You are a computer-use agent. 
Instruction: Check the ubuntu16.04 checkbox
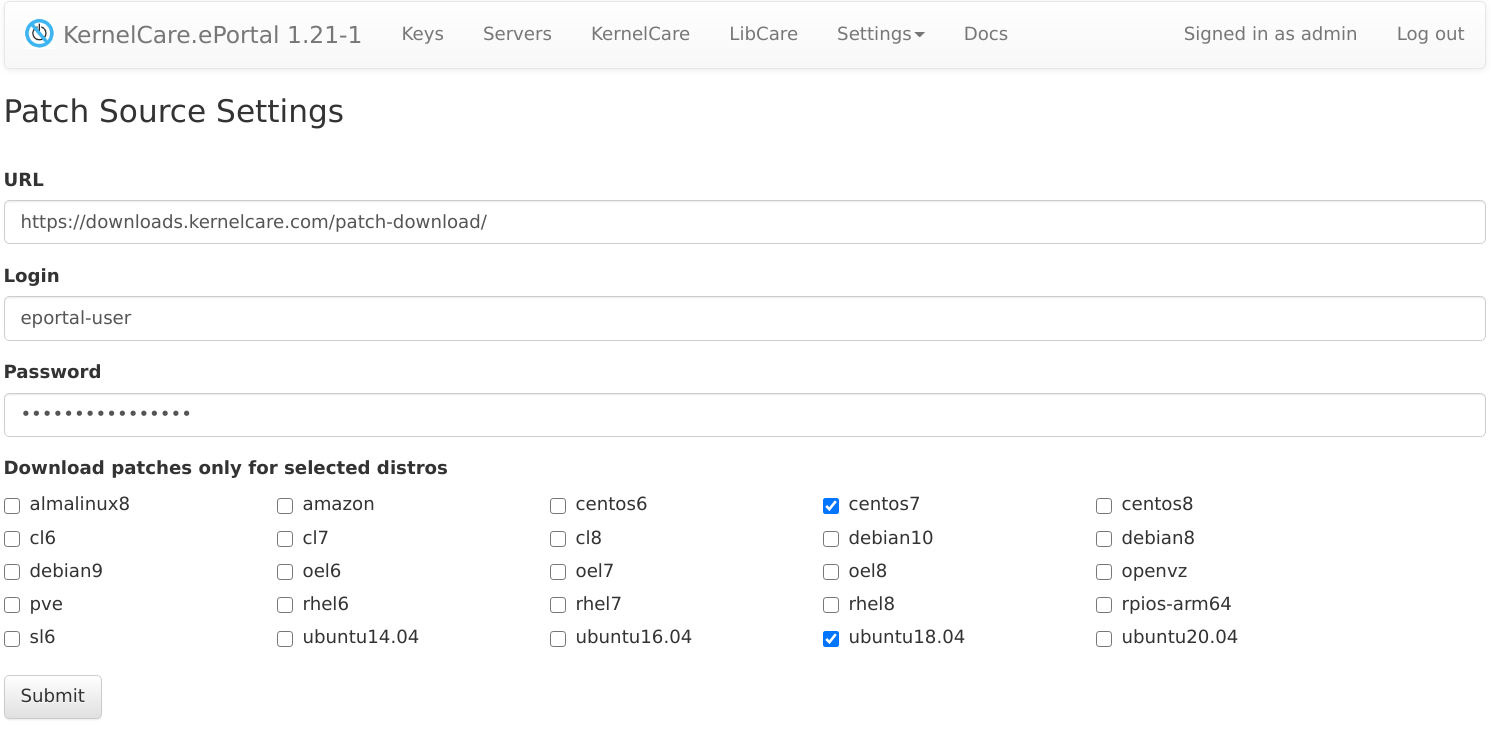[558, 639]
